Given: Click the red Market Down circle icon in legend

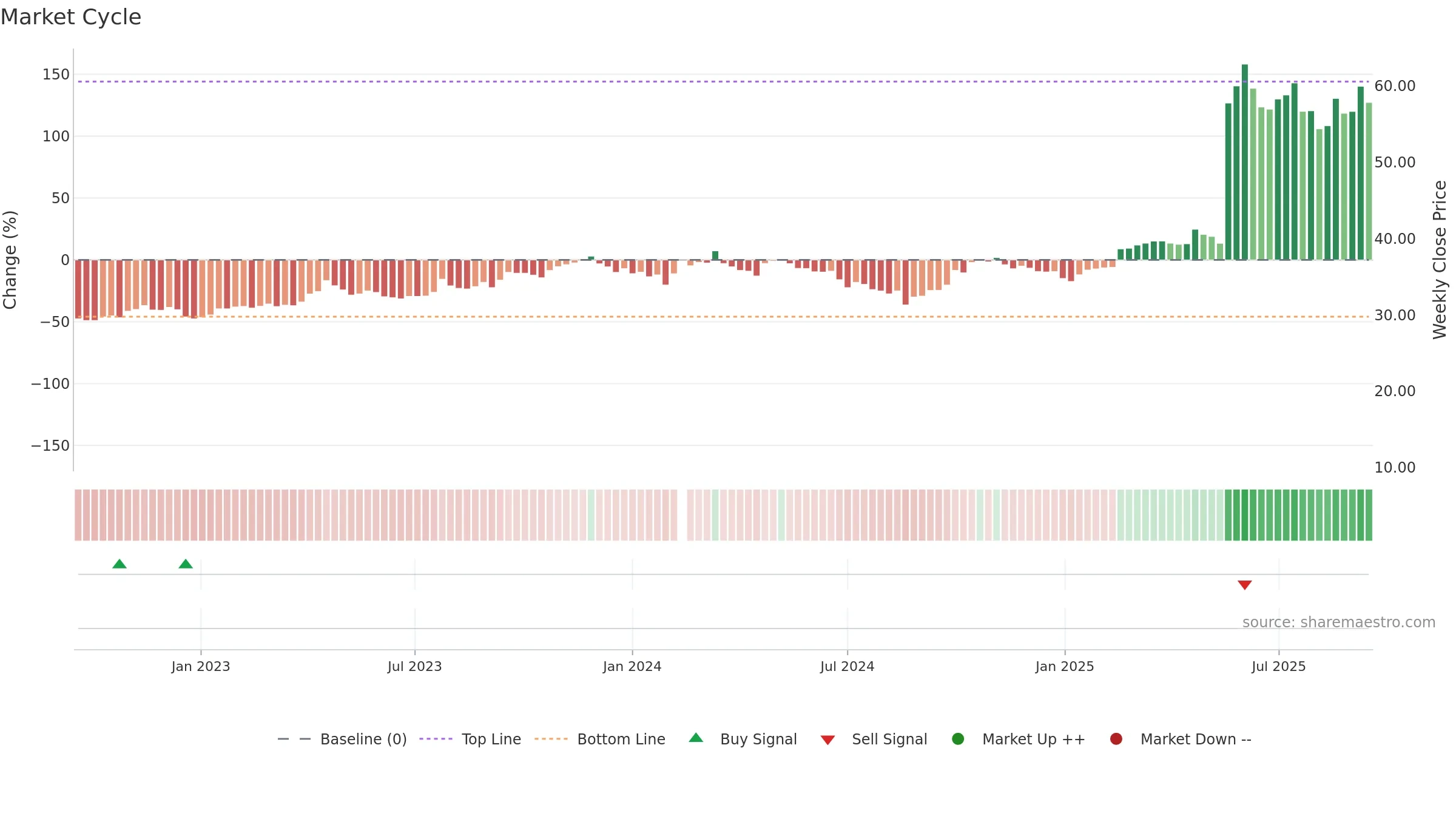Looking at the screenshot, I should (x=1116, y=739).
